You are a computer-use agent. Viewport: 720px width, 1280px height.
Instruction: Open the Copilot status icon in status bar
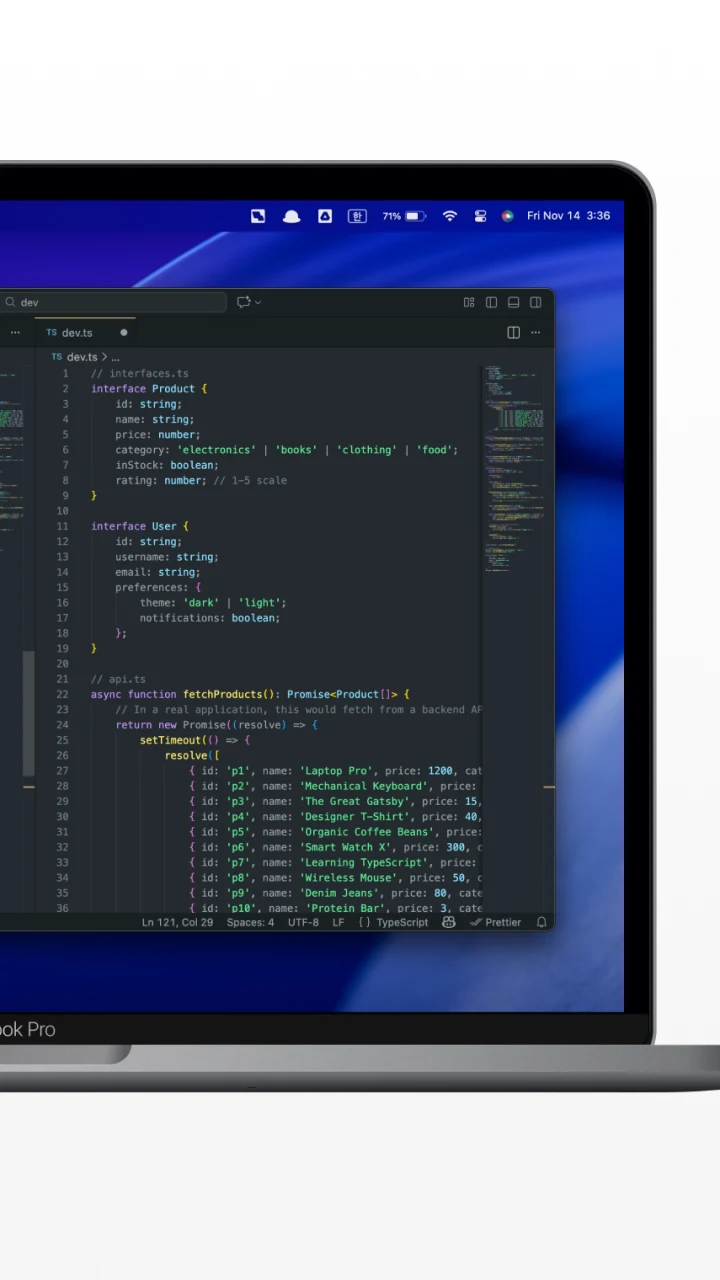[x=449, y=922]
